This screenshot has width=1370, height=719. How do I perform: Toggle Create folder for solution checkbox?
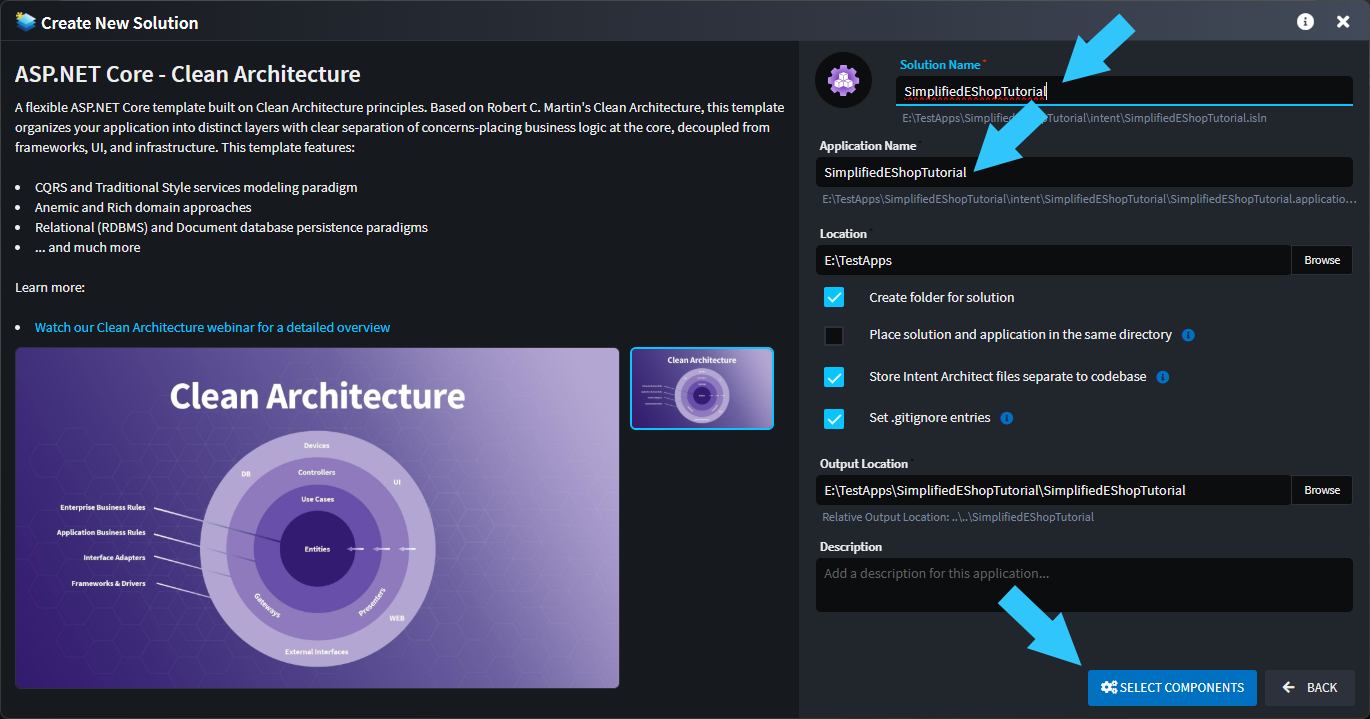pyautogui.click(x=834, y=297)
